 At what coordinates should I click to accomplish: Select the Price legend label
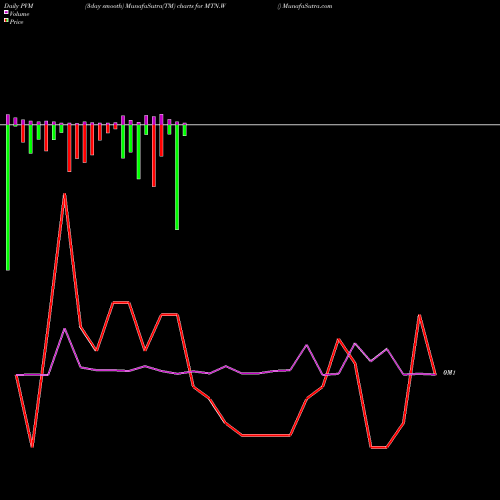(16, 22)
